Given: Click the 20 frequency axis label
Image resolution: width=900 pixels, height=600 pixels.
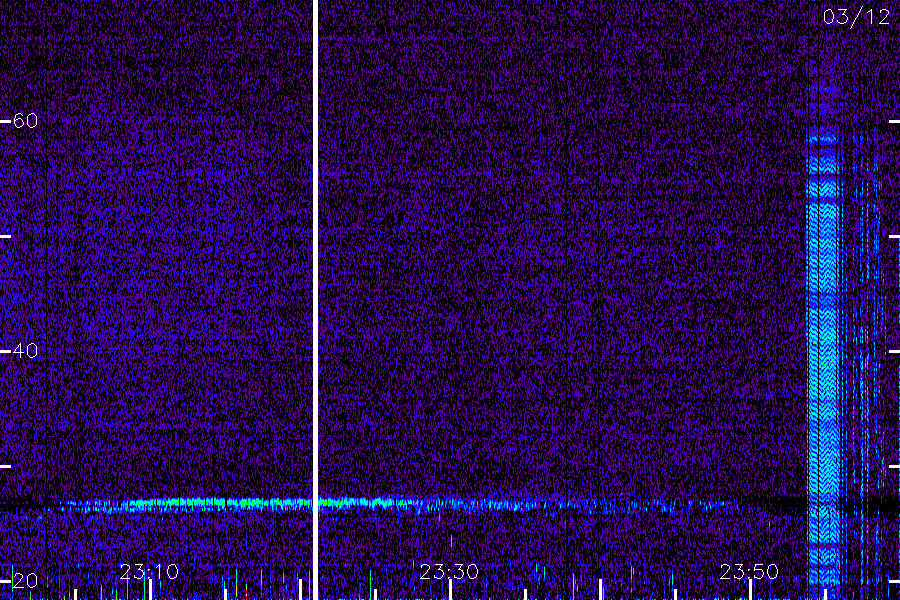Looking at the screenshot, I should pos(25,581).
